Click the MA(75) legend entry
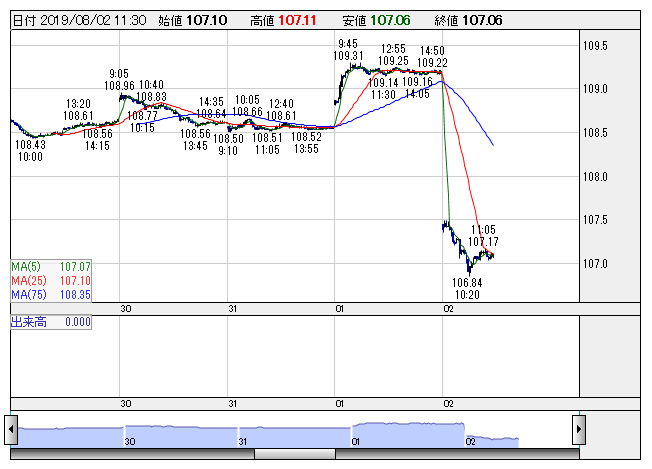The image size is (652, 469). pos(51,295)
